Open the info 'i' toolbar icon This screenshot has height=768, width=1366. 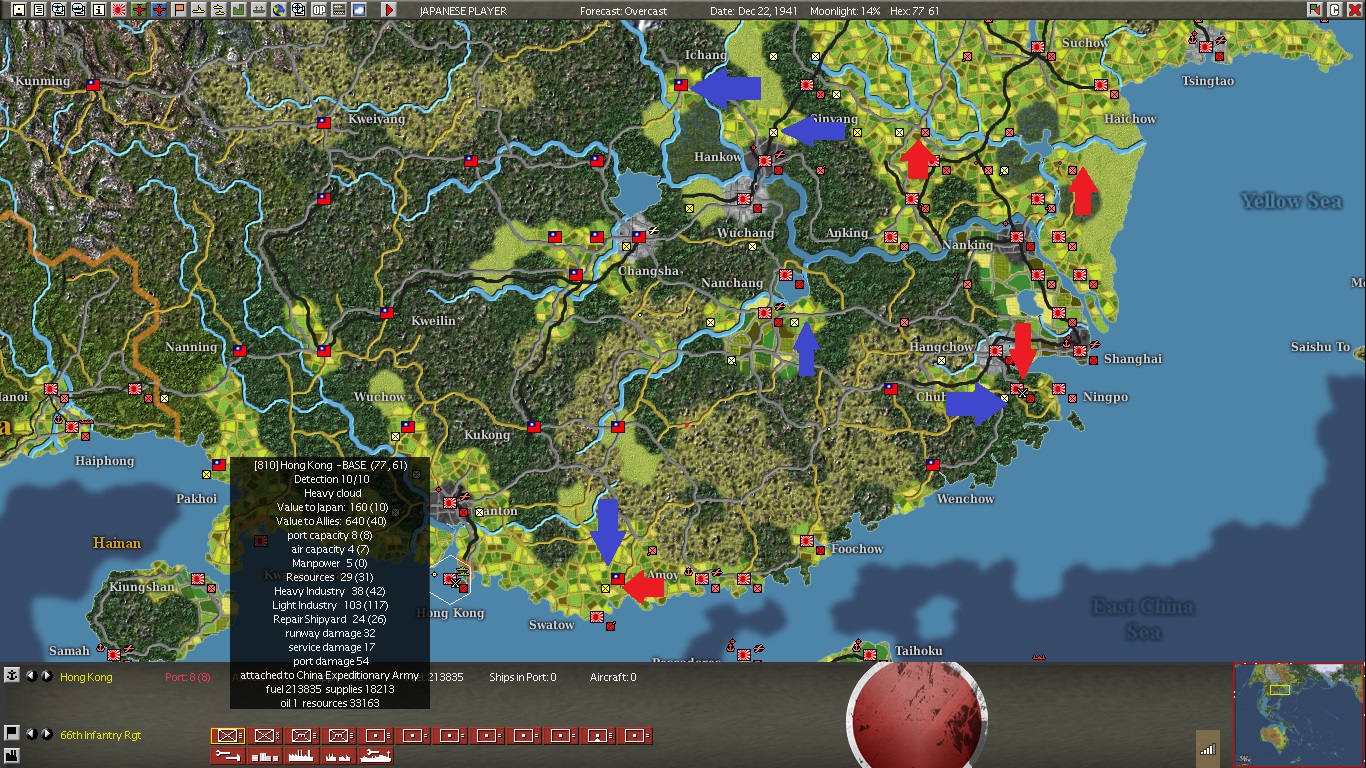point(99,10)
